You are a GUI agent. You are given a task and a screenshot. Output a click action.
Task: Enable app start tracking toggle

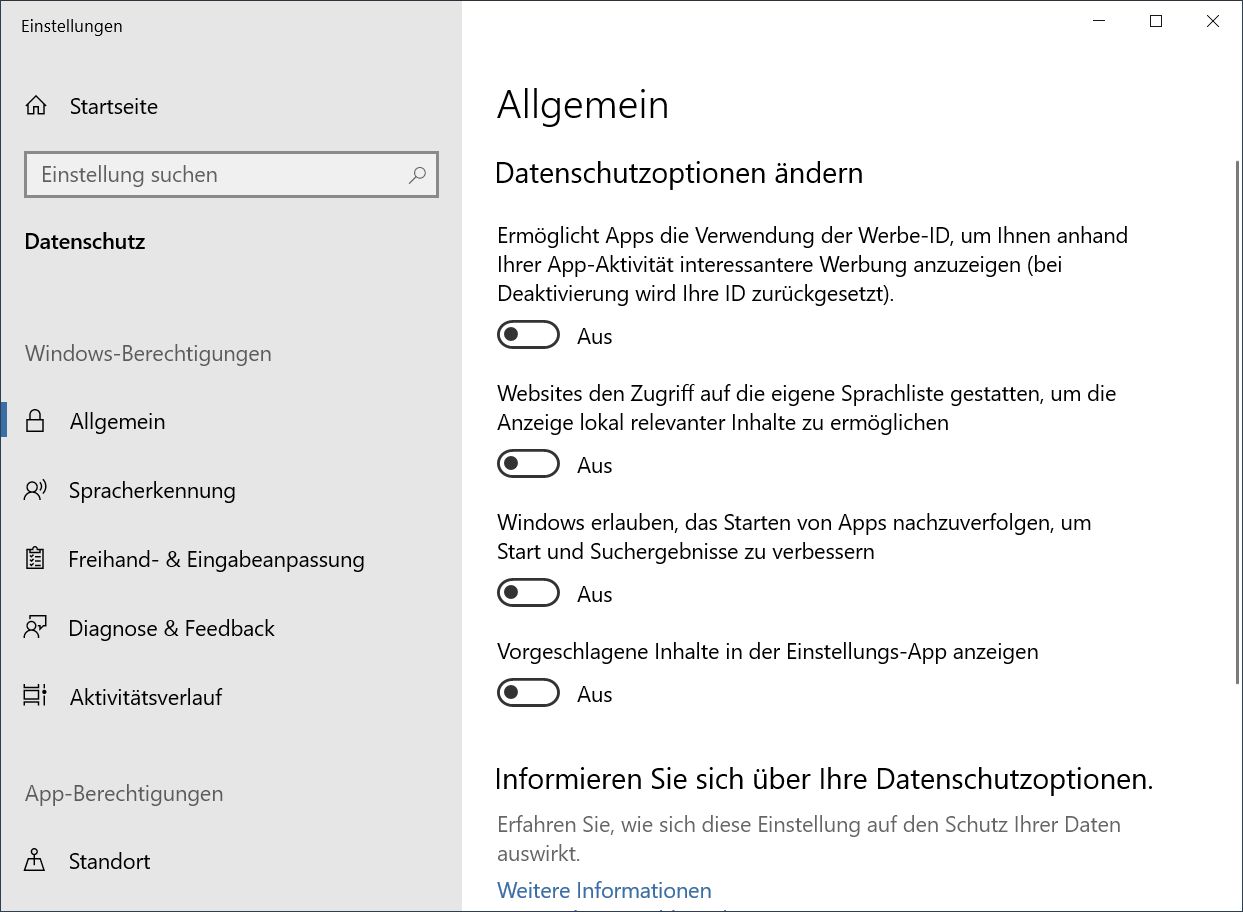(x=528, y=592)
